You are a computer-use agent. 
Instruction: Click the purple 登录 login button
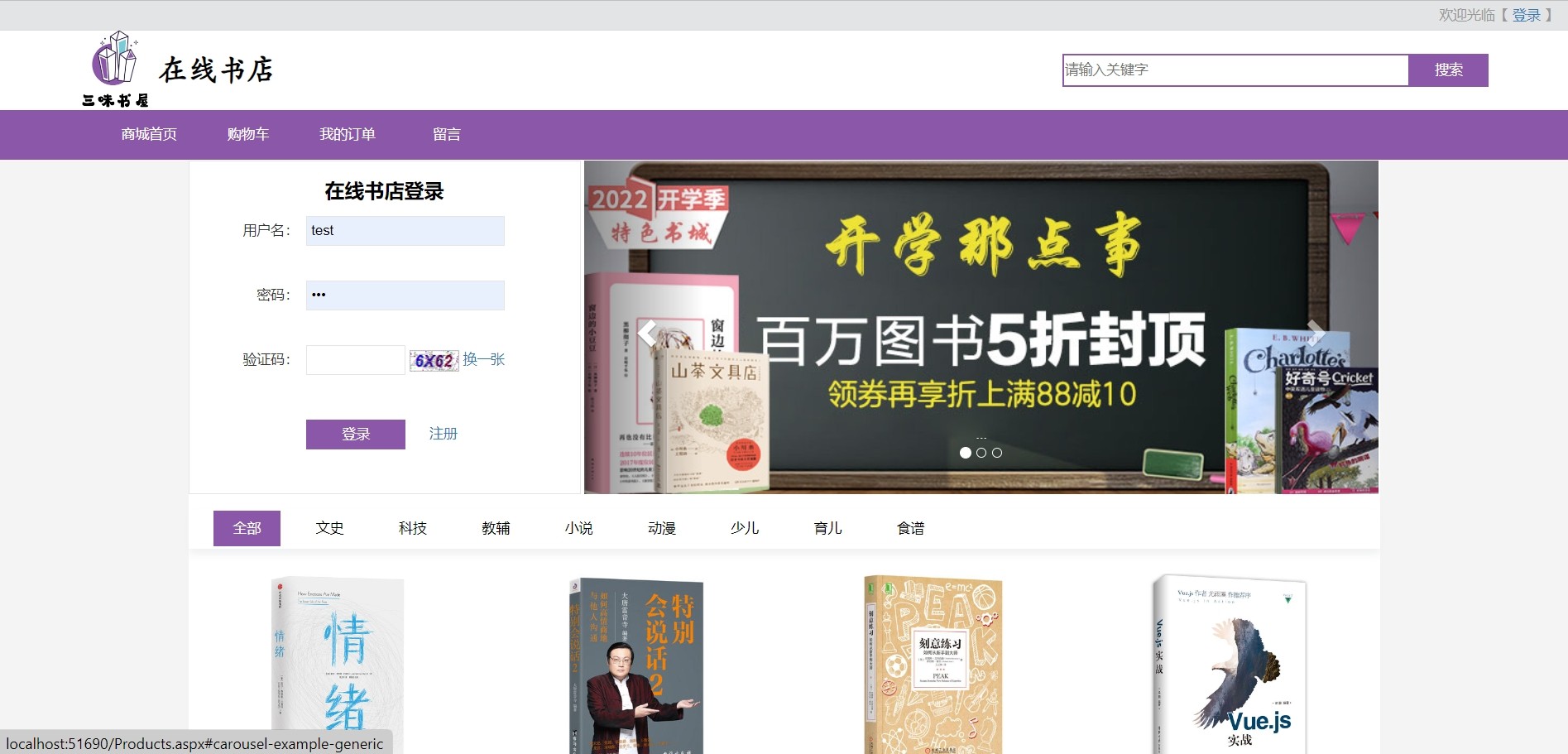[356, 435]
